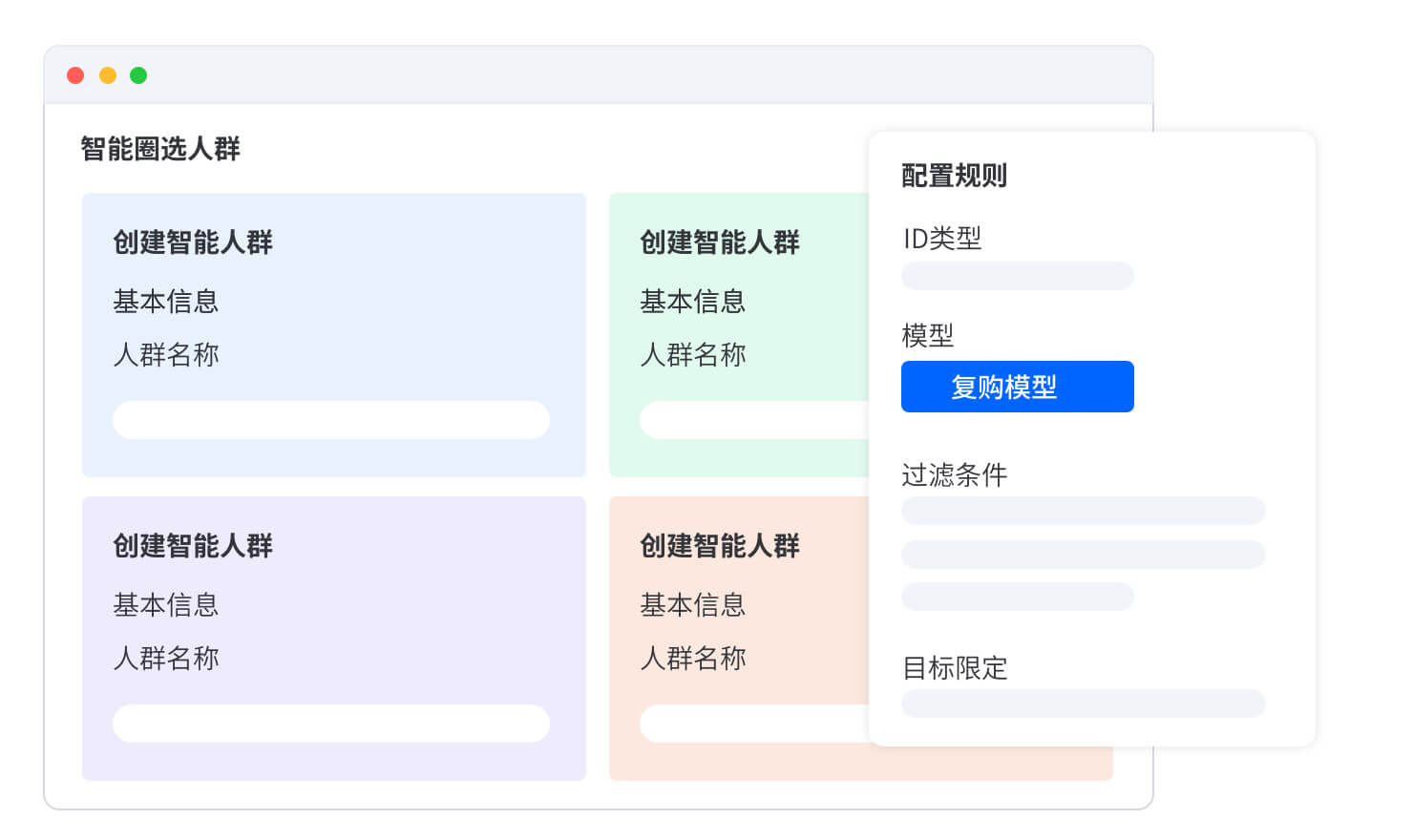Viewport: 1413px width, 840px height.
Task: Click the field under 目标限定
Action: (1083, 703)
